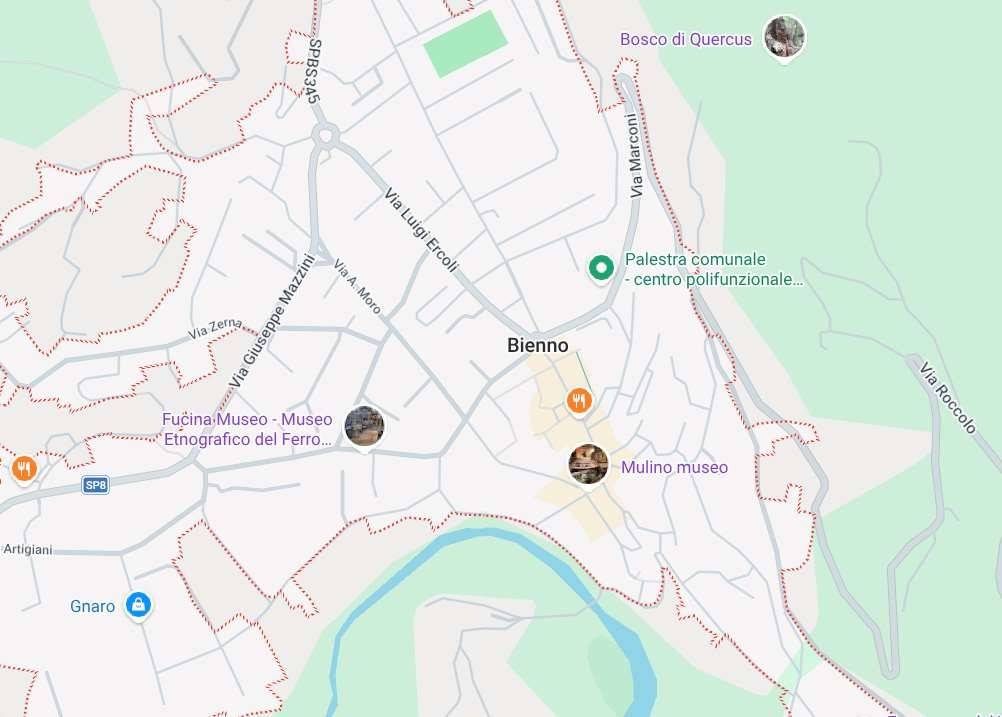Click the roundabout on SPBS345

325,135
